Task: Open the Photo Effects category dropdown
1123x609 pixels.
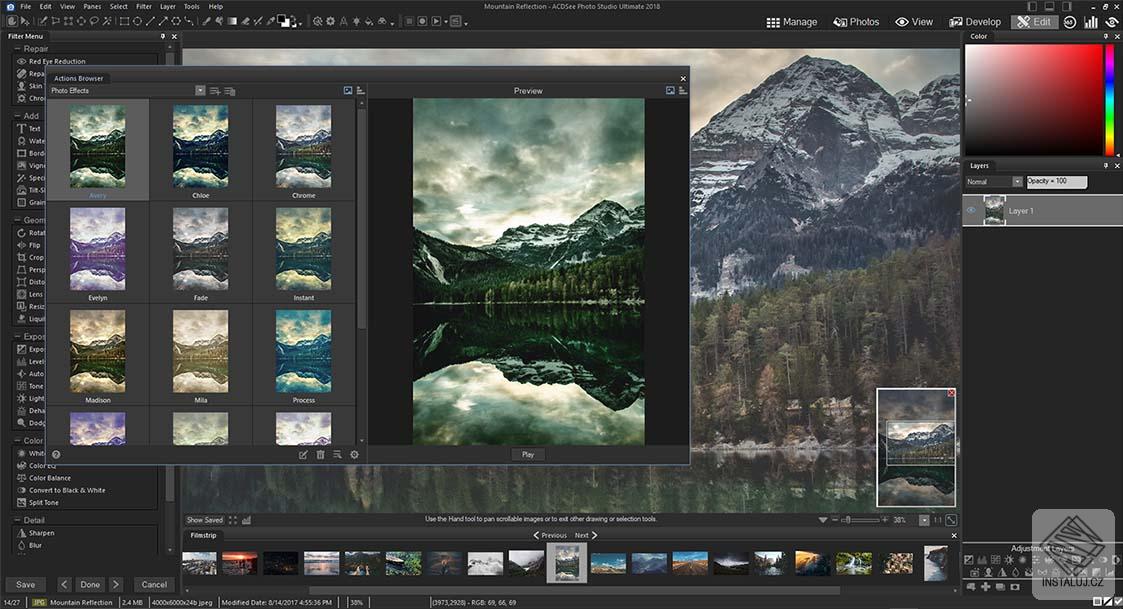Action: click(x=199, y=90)
